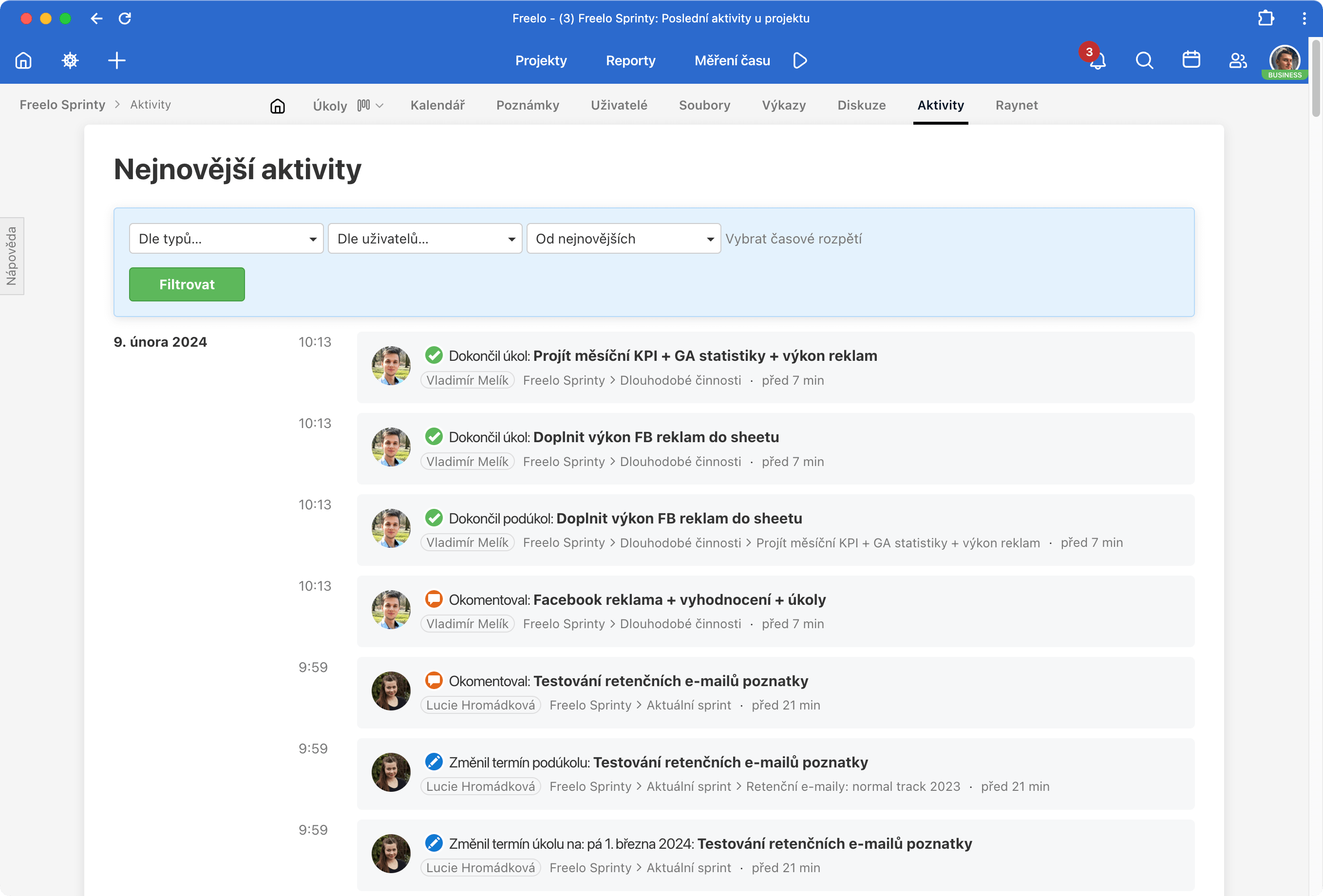Start the time tracking play button
Image resolution: width=1323 pixels, height=896 pixels.
800,60
